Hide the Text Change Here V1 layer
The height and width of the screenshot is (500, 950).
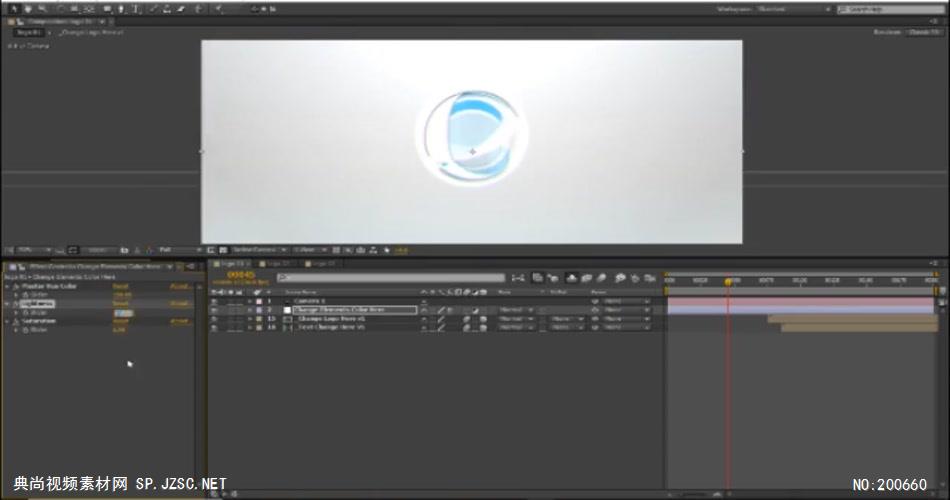(x=214, y=327)
